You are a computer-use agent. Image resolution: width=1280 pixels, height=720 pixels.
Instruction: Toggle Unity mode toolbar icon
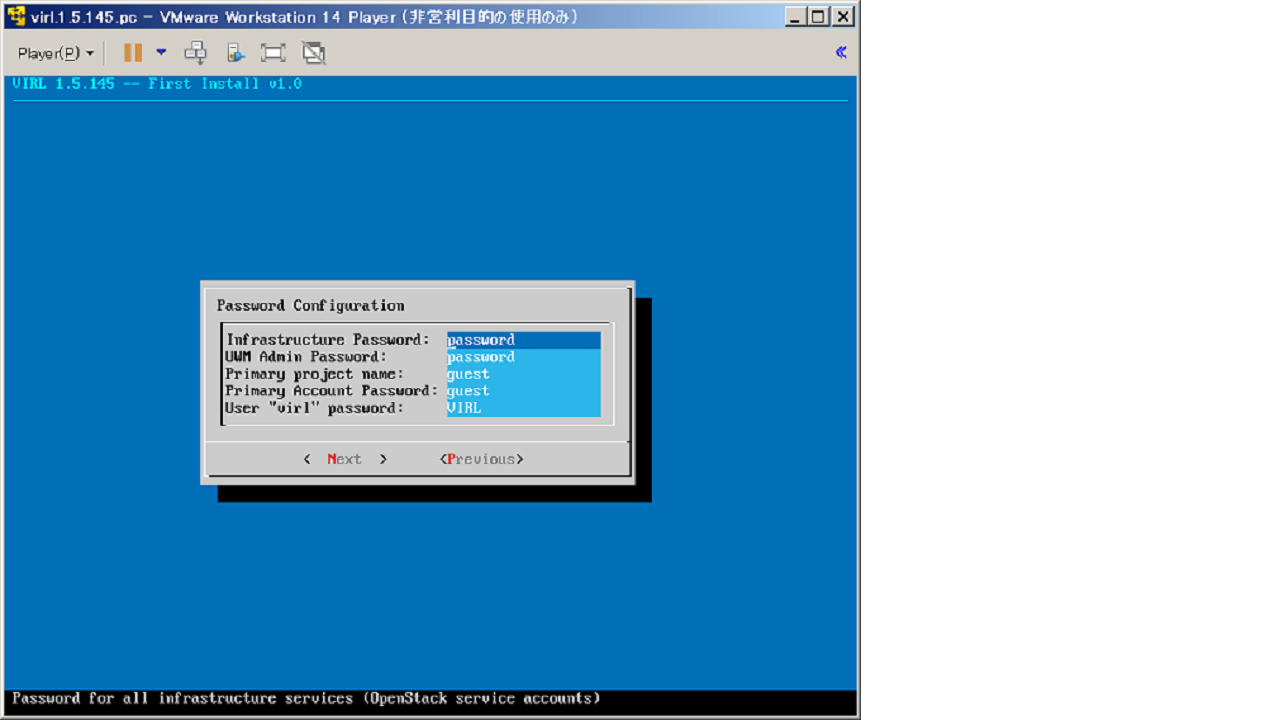314,53
